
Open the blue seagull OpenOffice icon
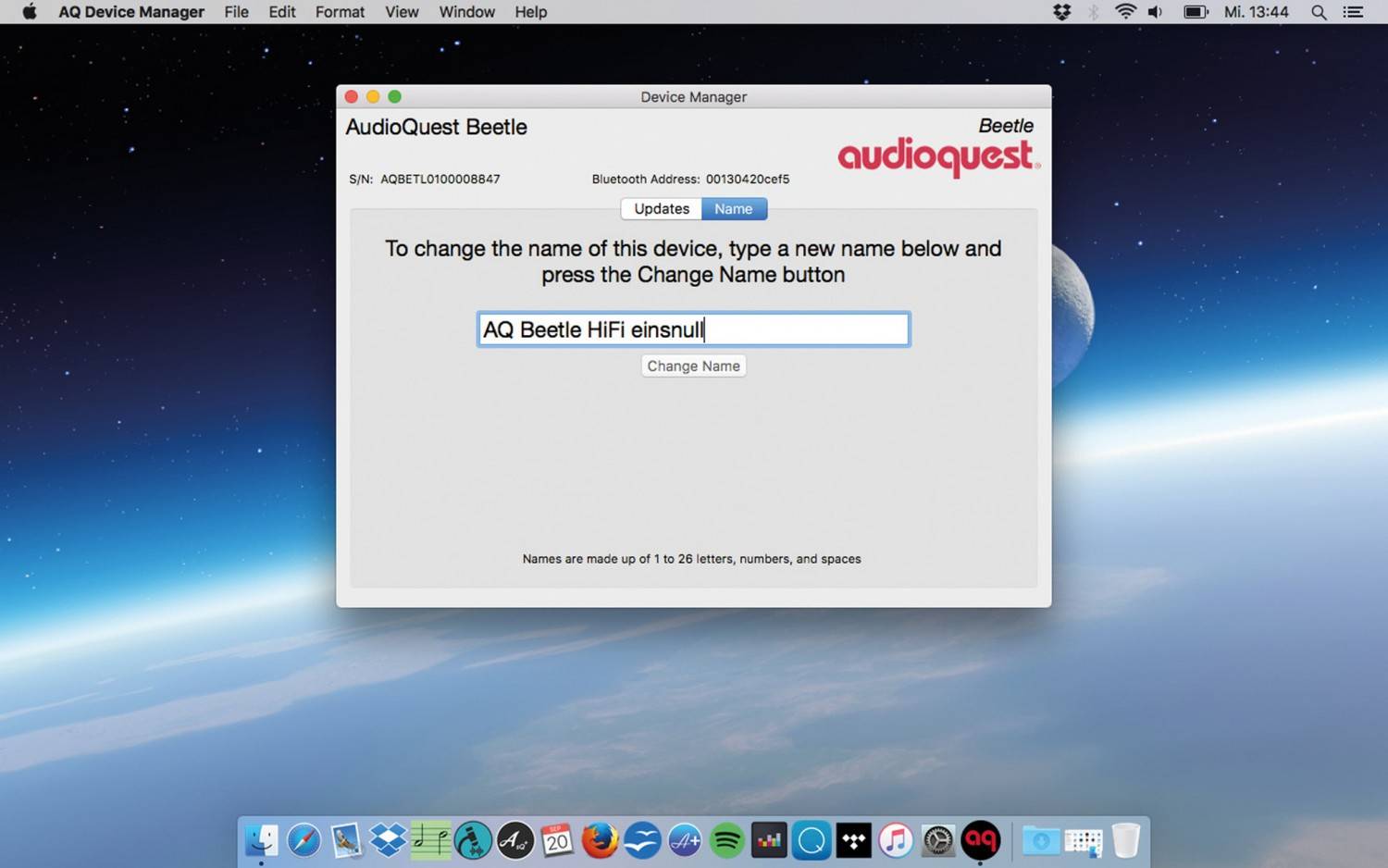(642, 840)
